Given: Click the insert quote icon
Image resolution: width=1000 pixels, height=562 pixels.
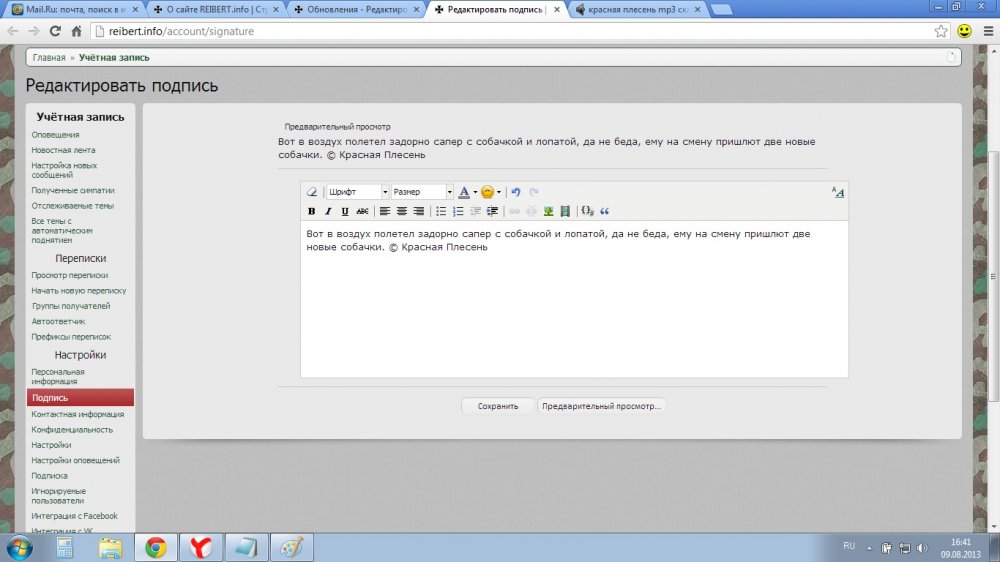Looking at the screenshot, I should tap(605, 211).
